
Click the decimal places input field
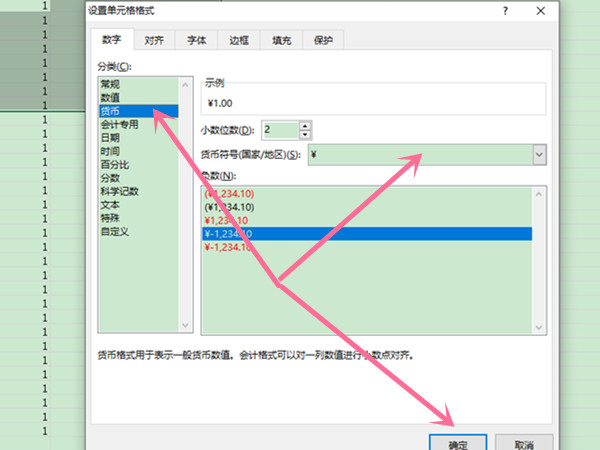click(278, 129)
